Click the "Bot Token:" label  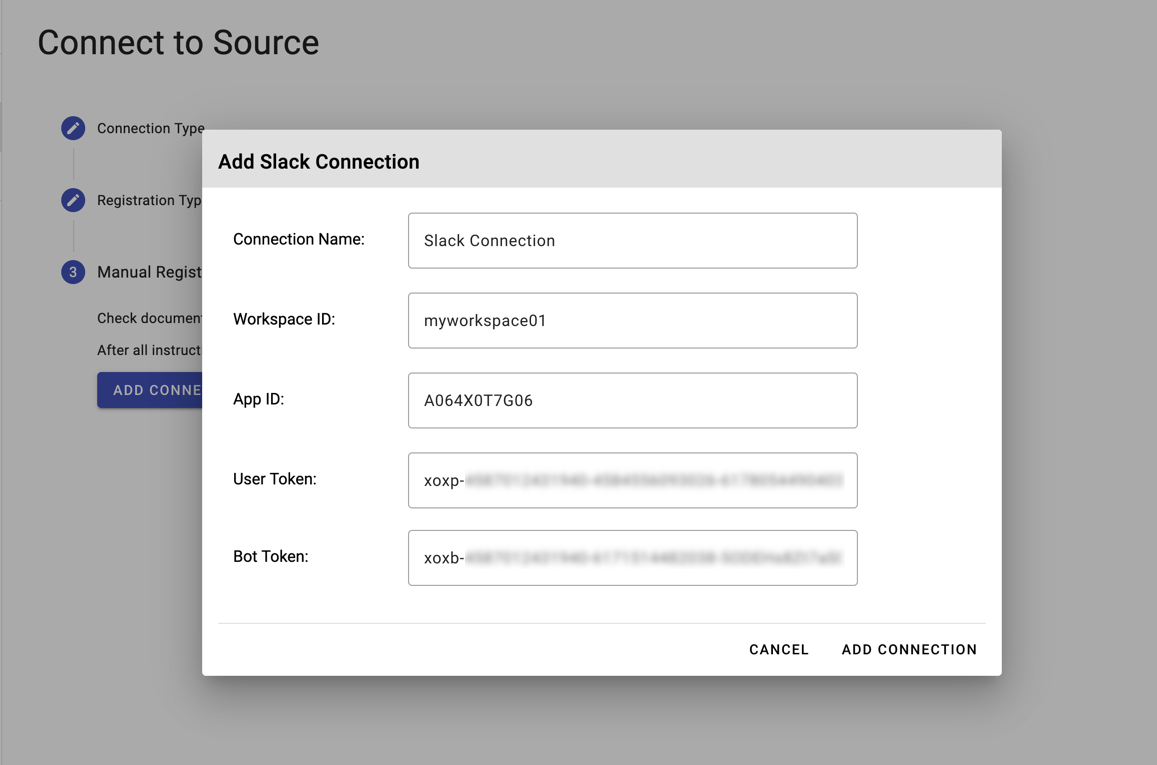point(270,556)
